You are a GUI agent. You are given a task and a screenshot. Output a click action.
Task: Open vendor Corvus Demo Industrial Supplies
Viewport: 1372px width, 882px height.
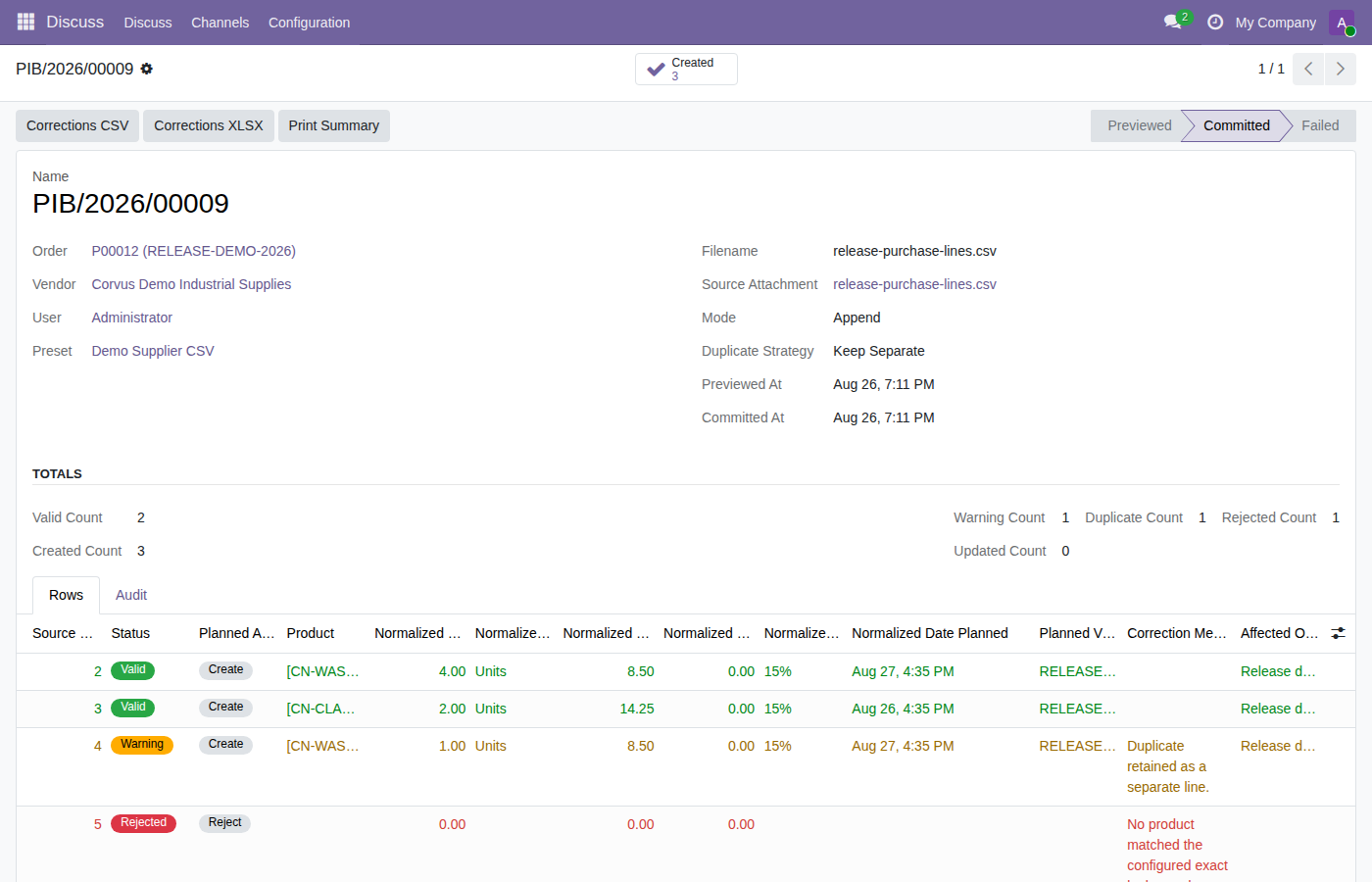pos(192,284)
